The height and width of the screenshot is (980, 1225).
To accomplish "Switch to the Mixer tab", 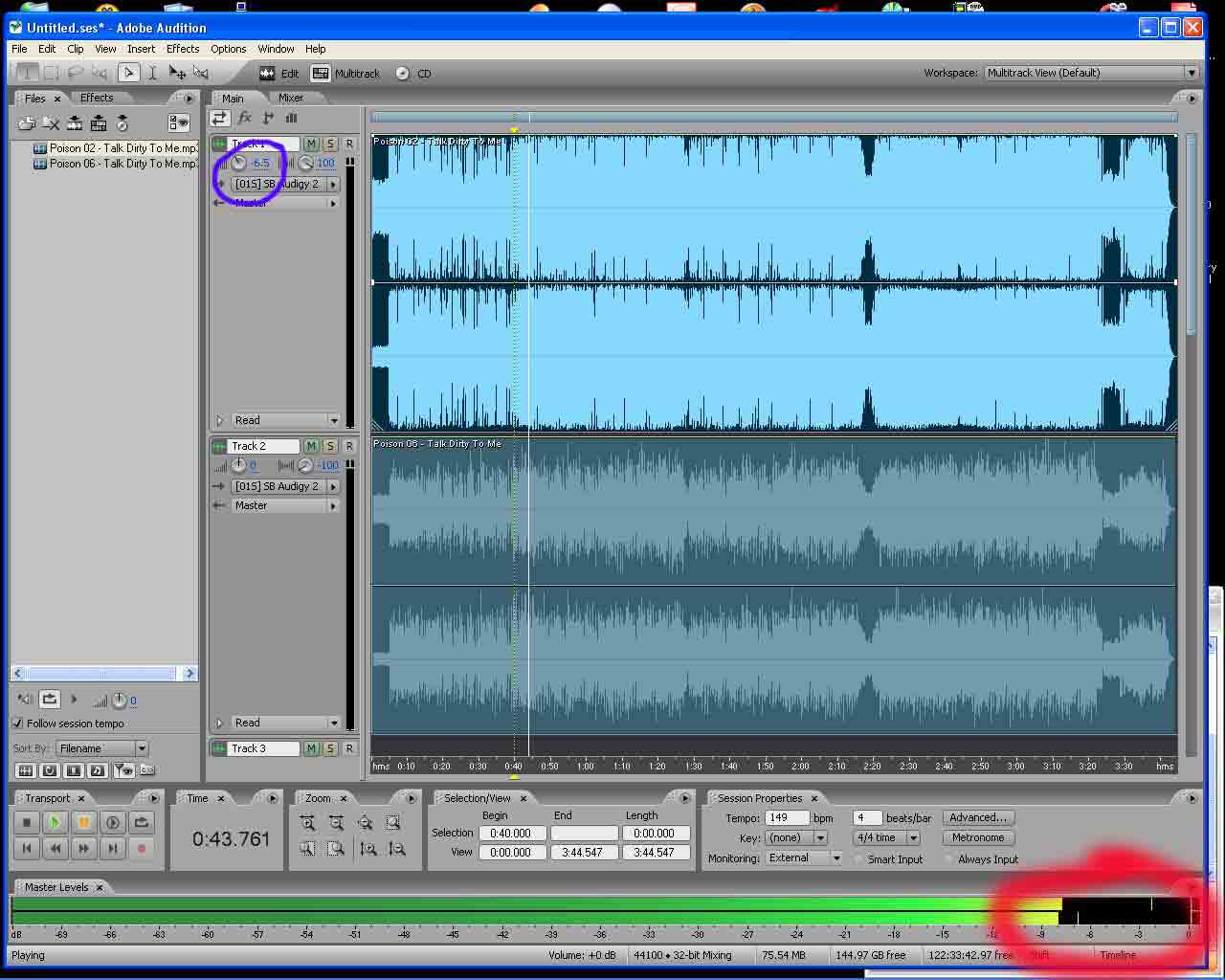I will (291, 98).
